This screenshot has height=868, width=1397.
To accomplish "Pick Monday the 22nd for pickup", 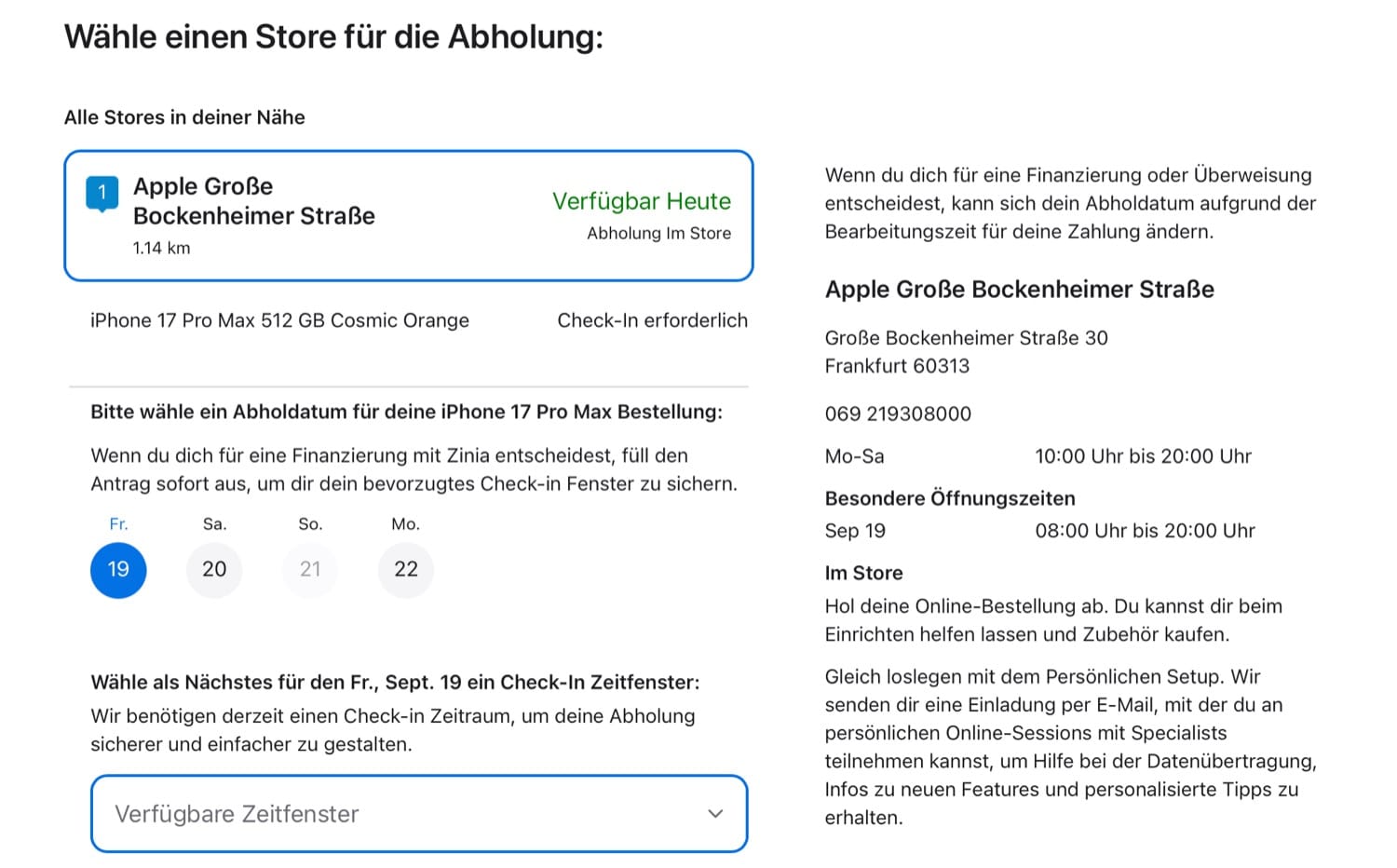I will tap(406, 569).
